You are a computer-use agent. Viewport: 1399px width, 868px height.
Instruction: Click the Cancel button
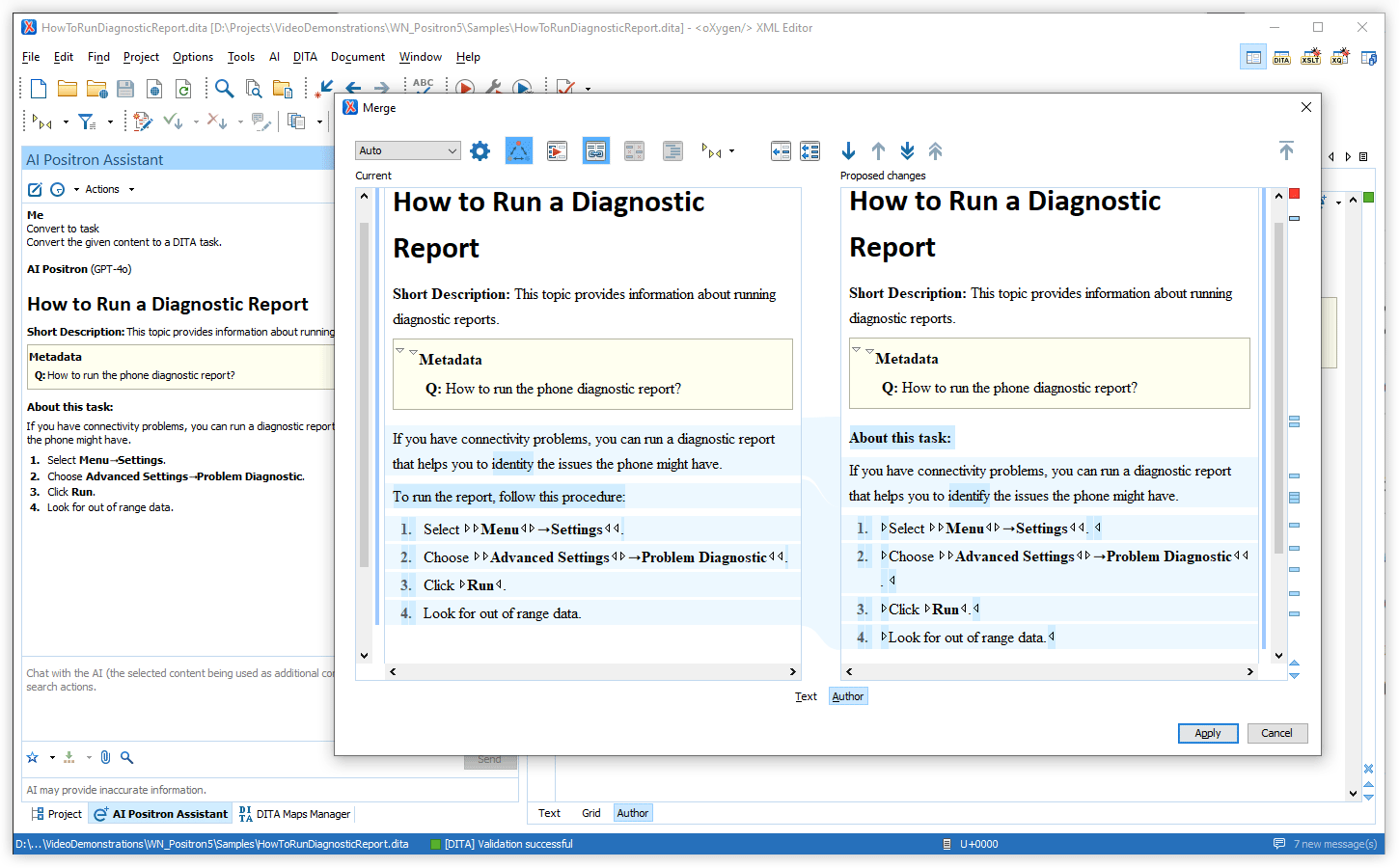1276,733
